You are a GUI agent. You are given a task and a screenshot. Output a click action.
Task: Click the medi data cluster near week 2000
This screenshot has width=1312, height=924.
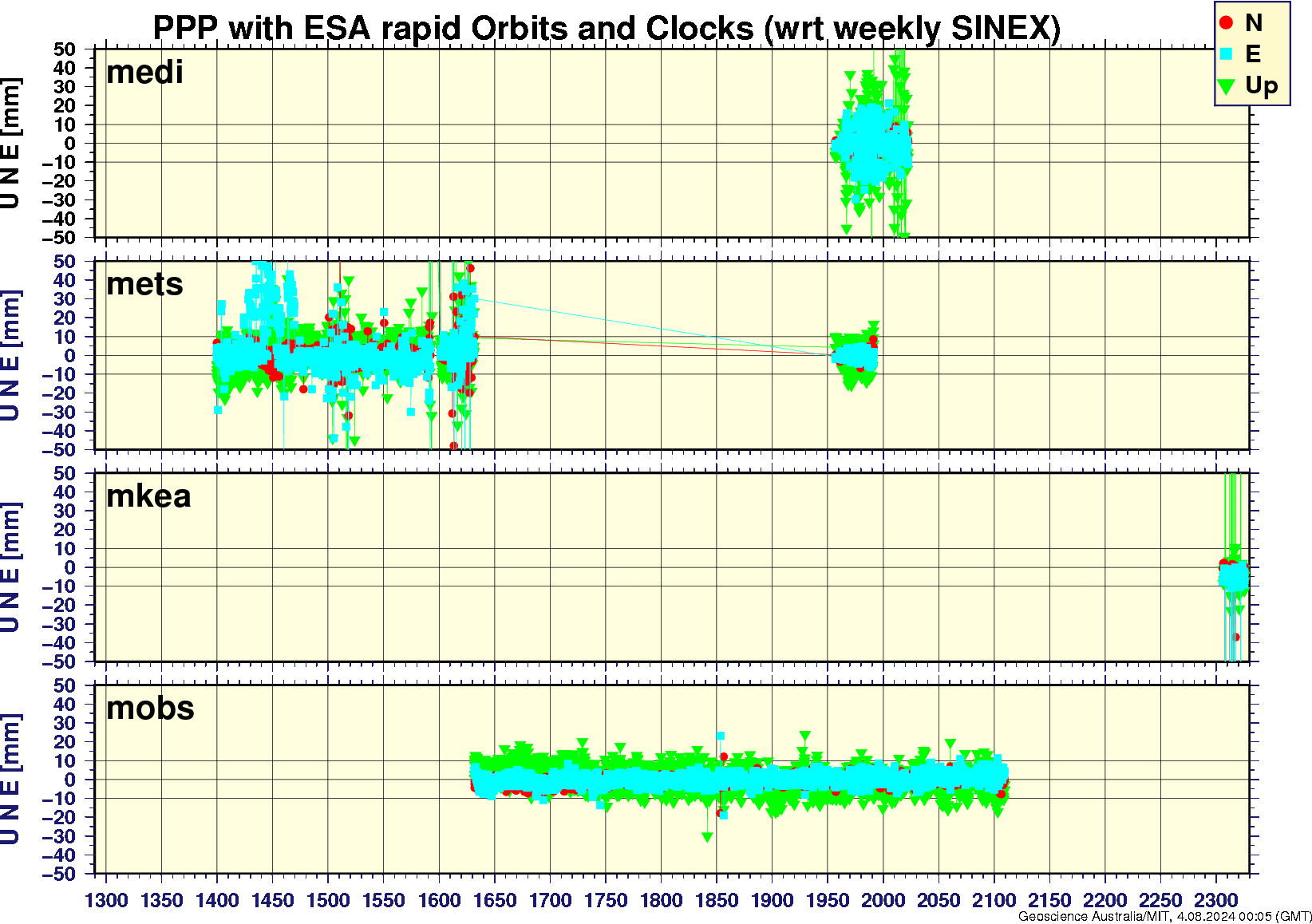(872, 145)
